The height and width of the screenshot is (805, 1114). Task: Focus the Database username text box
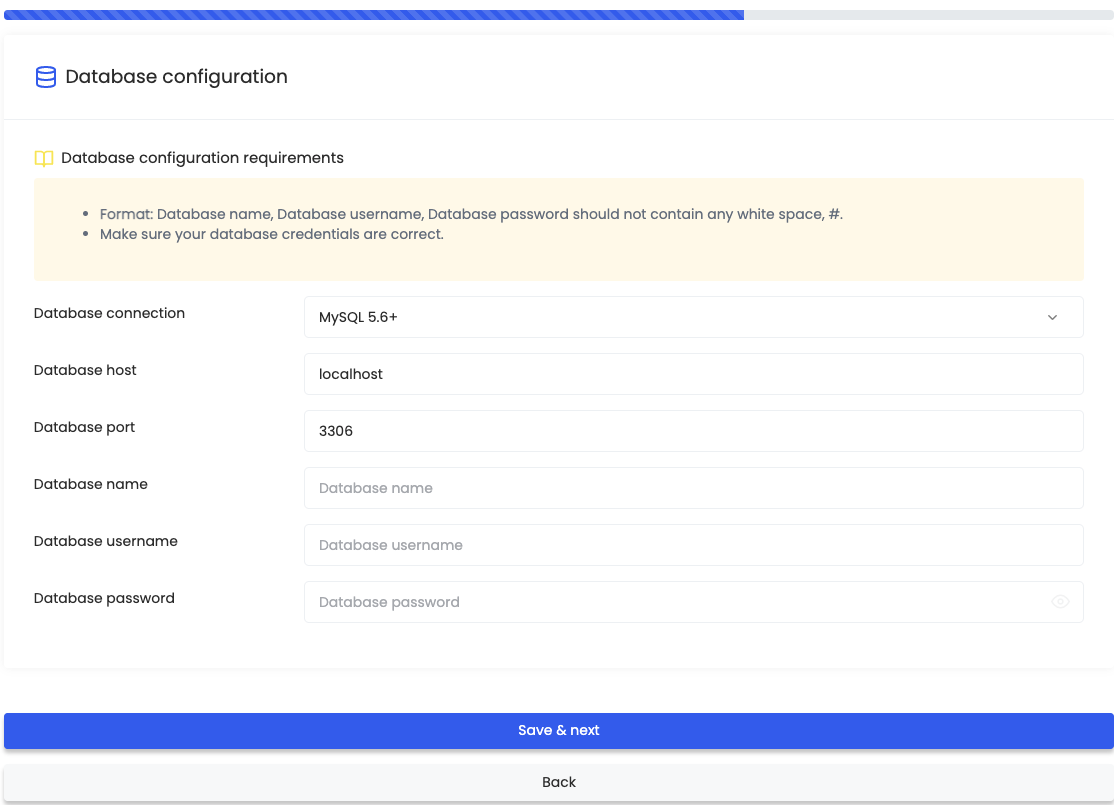693,545
